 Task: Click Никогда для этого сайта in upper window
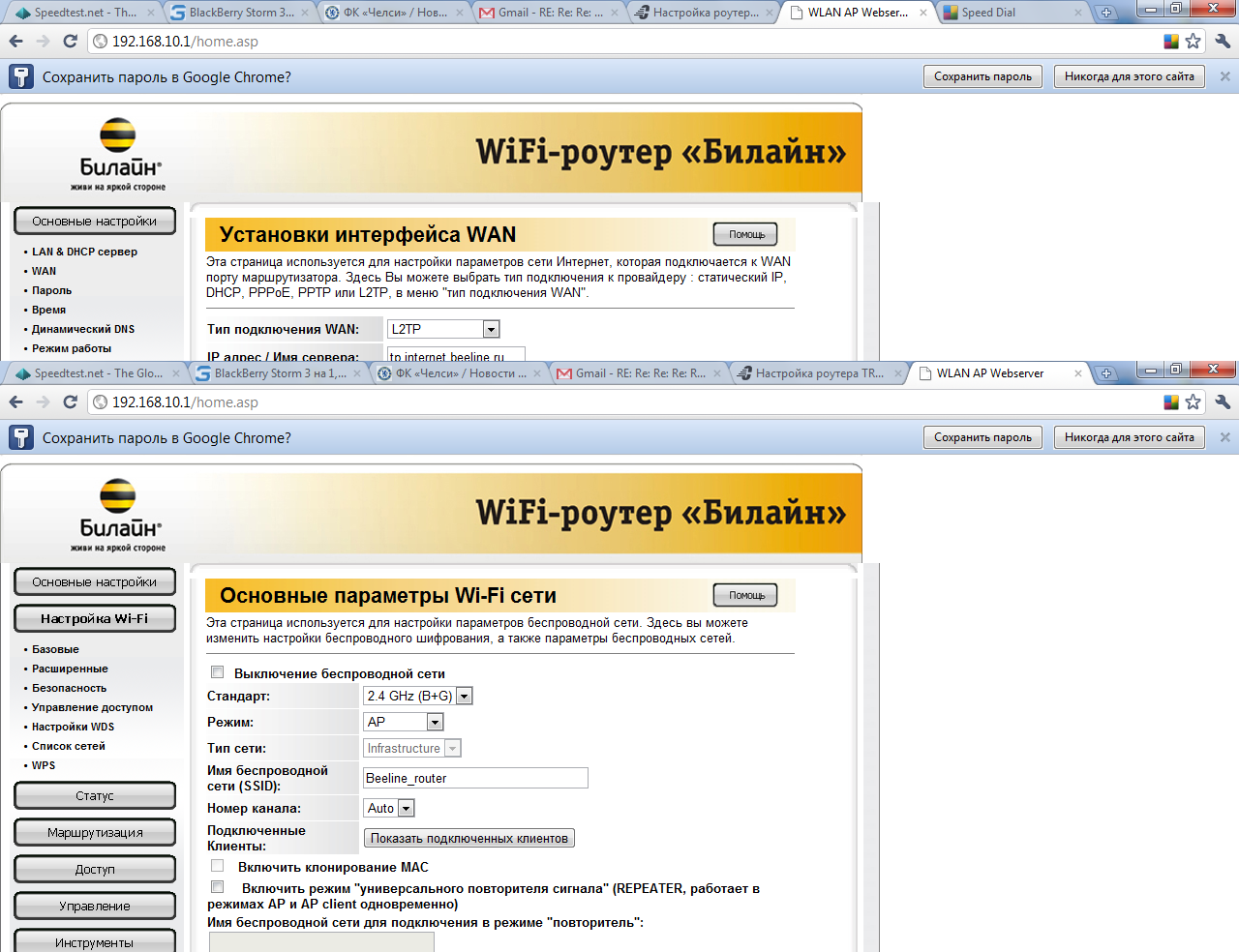pos(1129,76)
